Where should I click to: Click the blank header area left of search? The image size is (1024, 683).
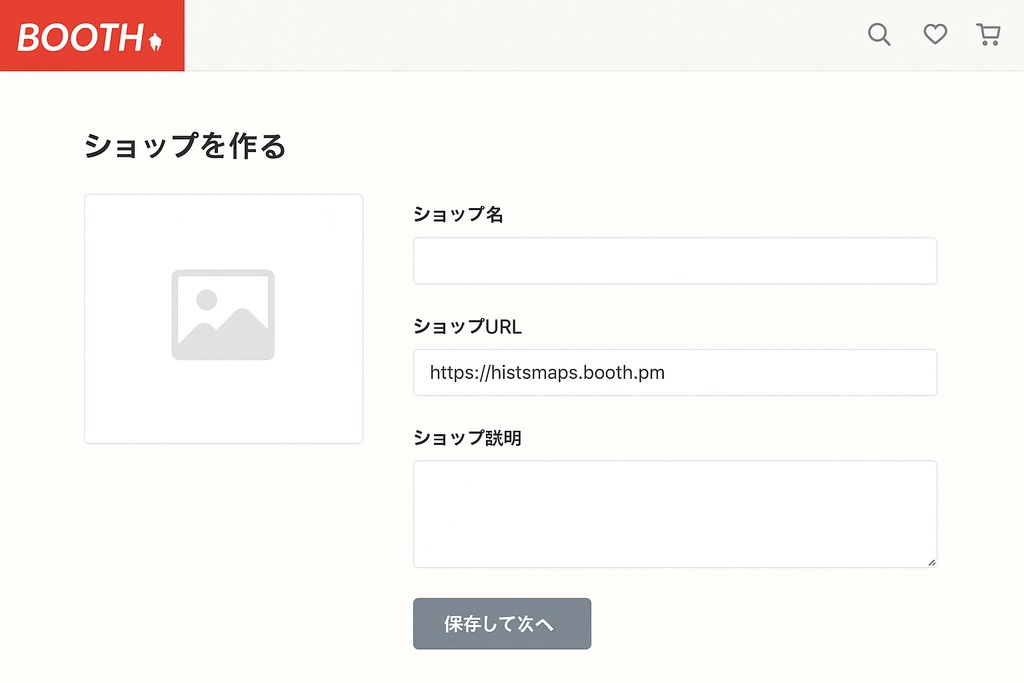[520, 35]
